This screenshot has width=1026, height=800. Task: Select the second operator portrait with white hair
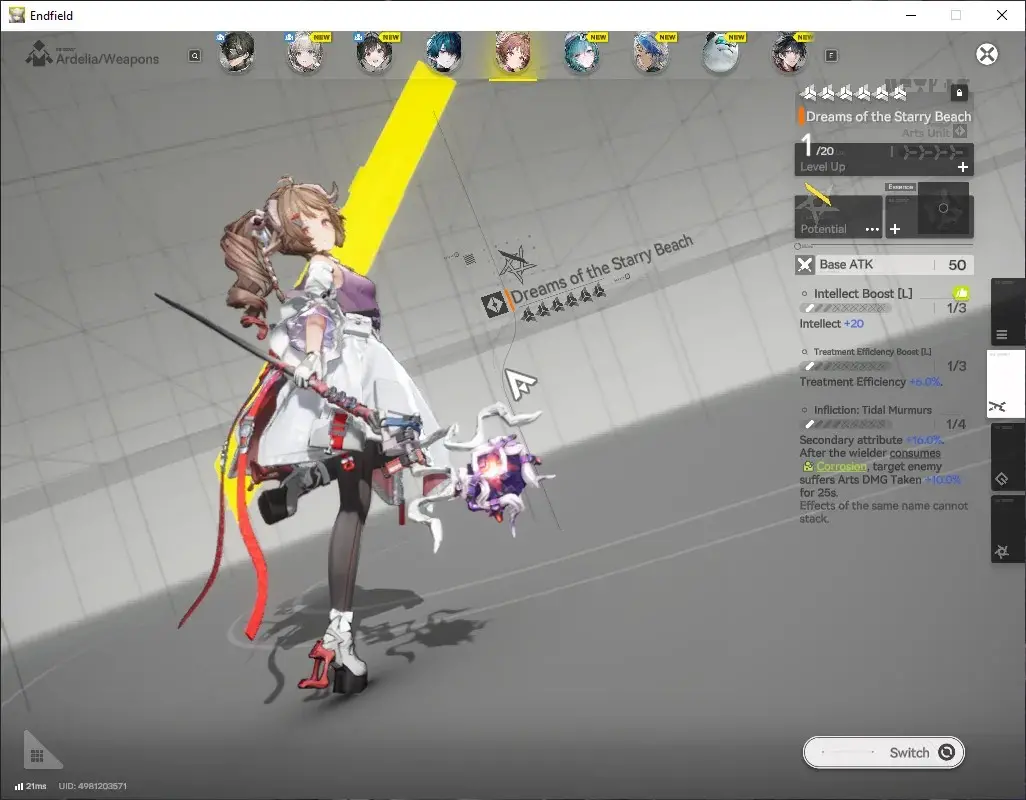306,52
